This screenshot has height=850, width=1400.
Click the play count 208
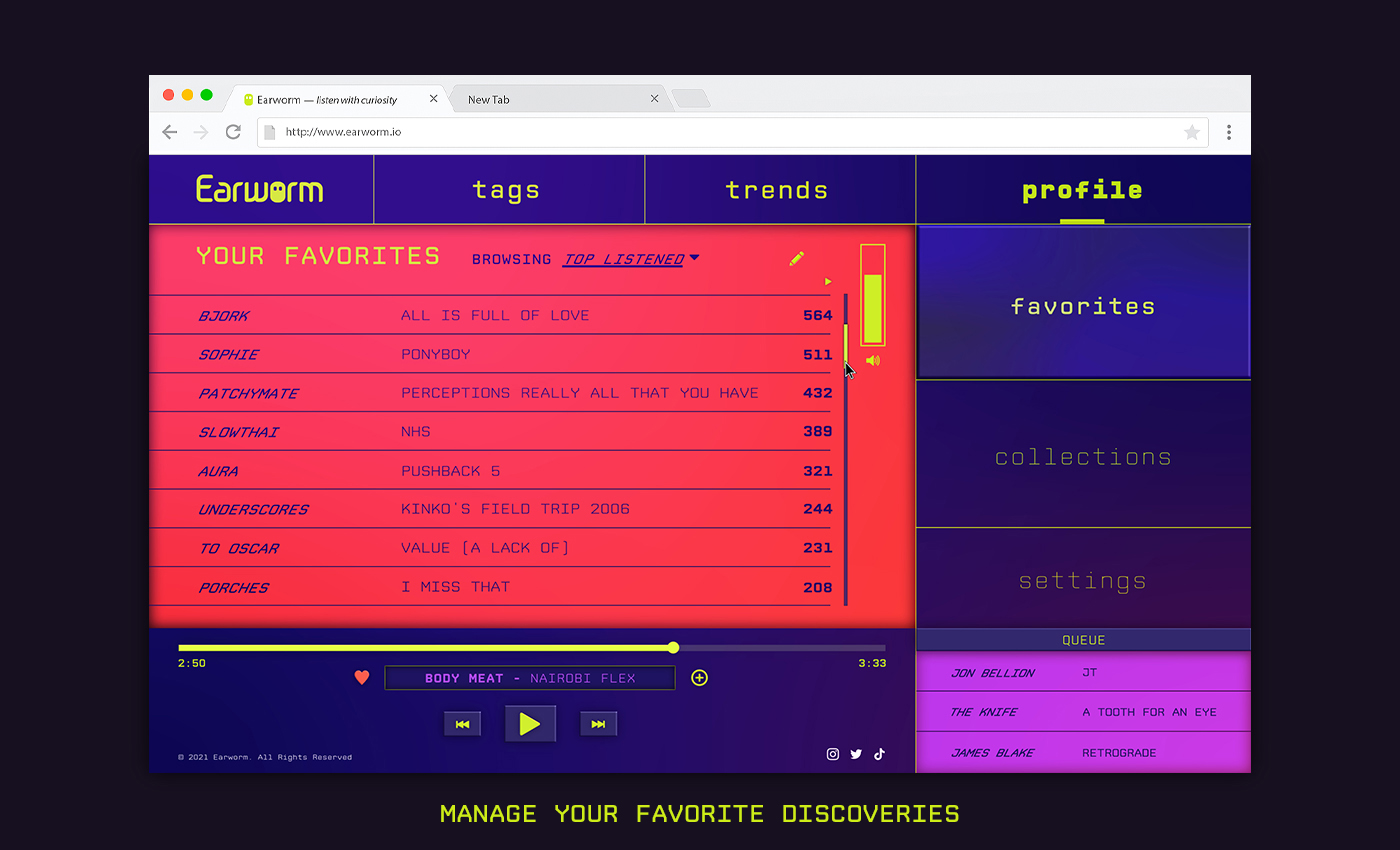coord(817,587)
